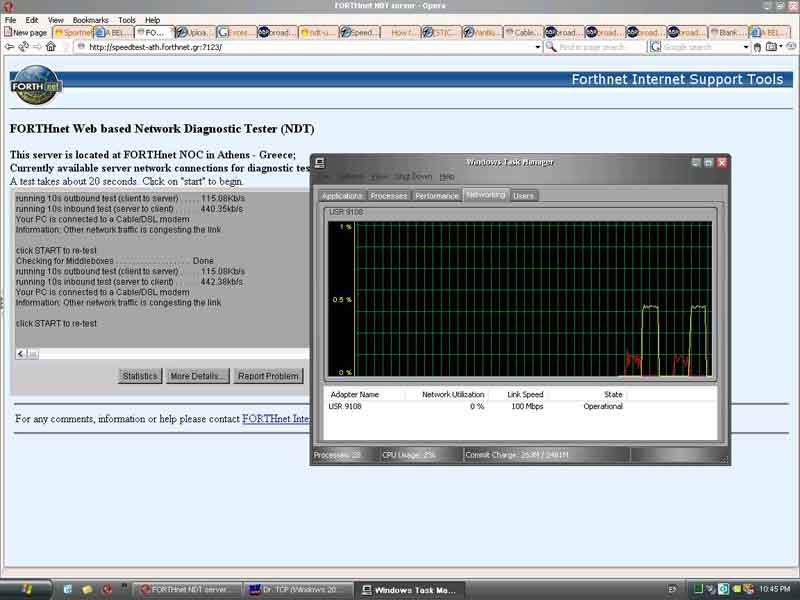The width and height of the screenshot is (800, 600).
Task: Open Opera Edit menu
Action: pos(32,20)
